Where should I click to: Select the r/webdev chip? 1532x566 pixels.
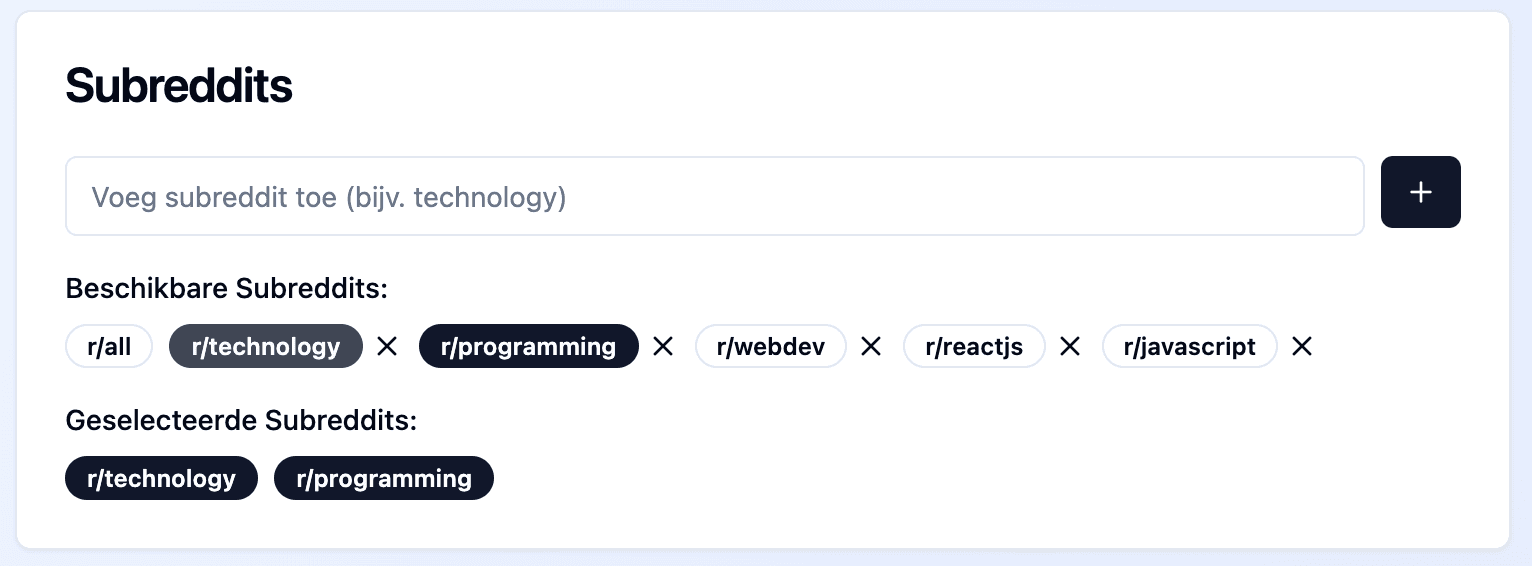pos(771,347)
